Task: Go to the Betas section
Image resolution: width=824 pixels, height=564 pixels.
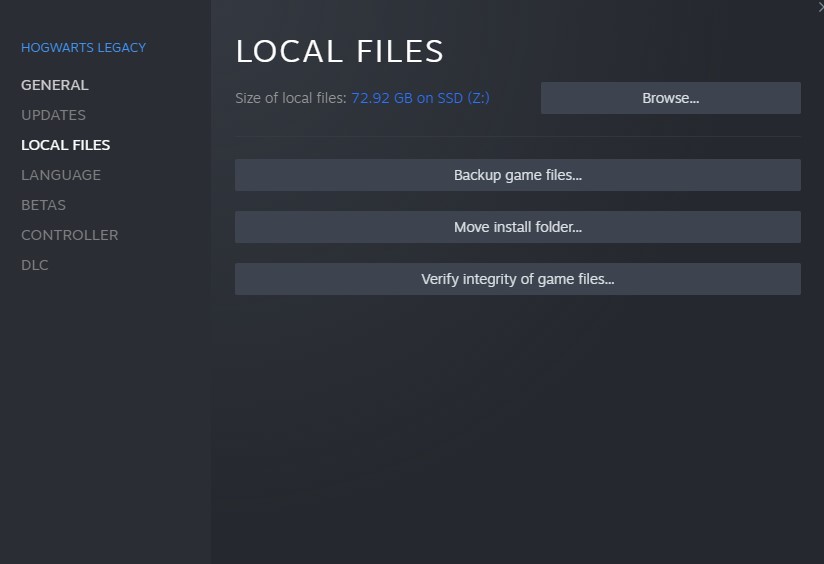Action: pos(44,205)
